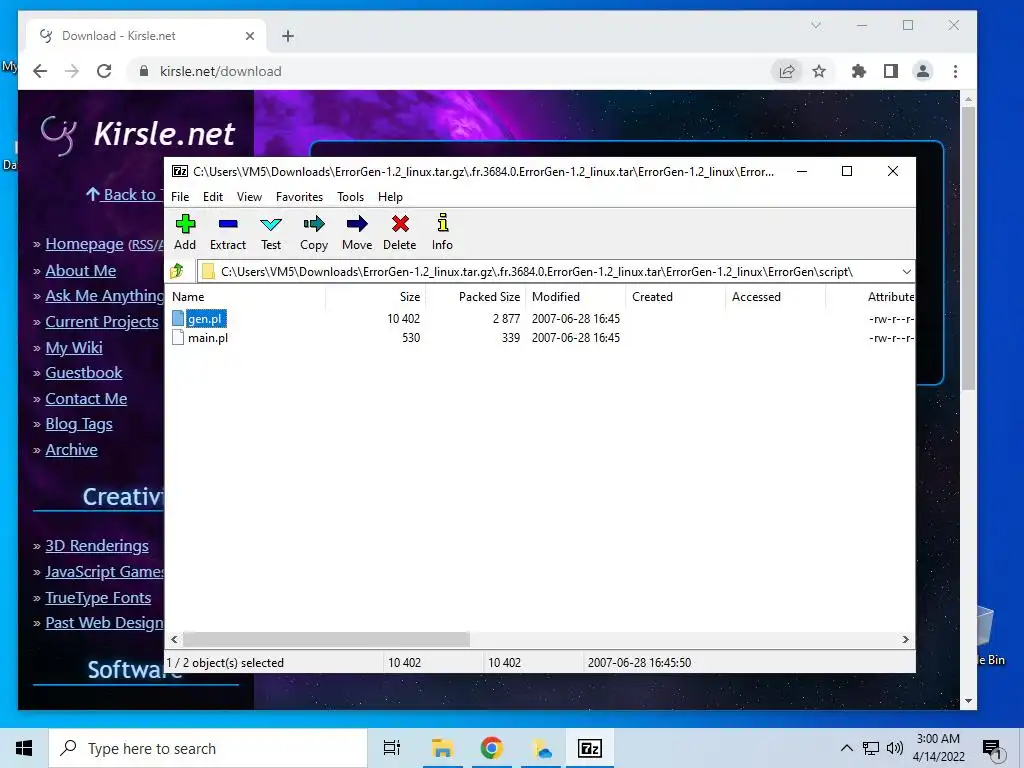This screenshot has width=1024, height=768.
Task: Open Chrome side panel icon
Action: pyautogui.click(x=891, y=71)
